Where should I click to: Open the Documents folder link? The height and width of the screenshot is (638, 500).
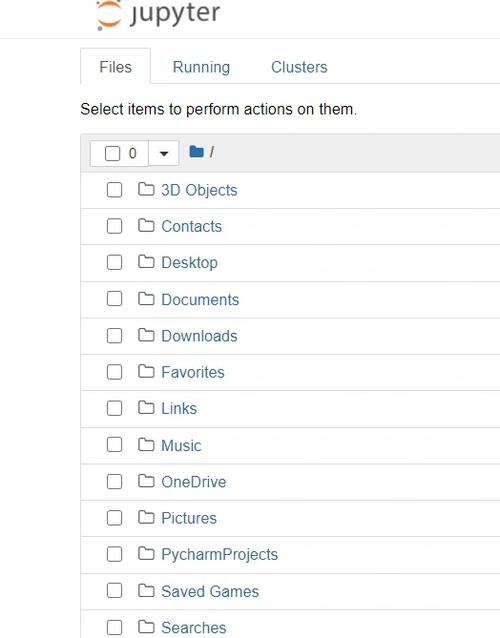(200, 299)
